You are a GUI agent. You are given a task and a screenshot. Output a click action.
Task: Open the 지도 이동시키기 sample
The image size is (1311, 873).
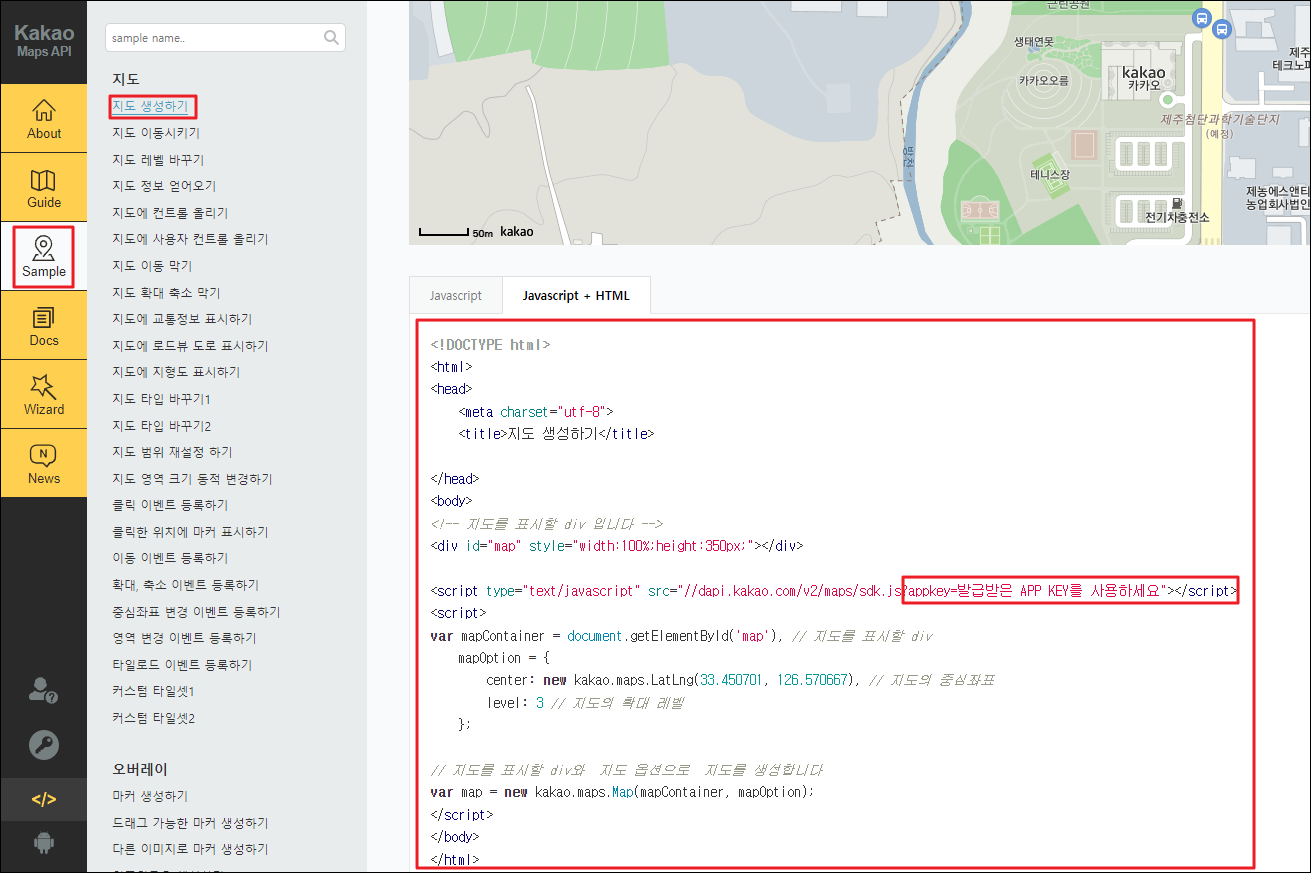pos(156,133)
